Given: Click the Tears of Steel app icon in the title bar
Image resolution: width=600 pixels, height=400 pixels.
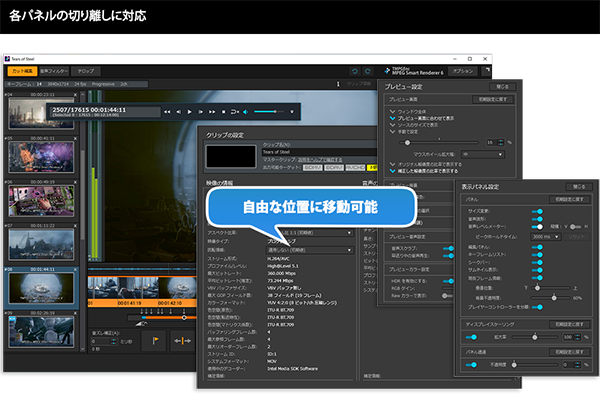Looking at the screenshot, I should point(7,59).
